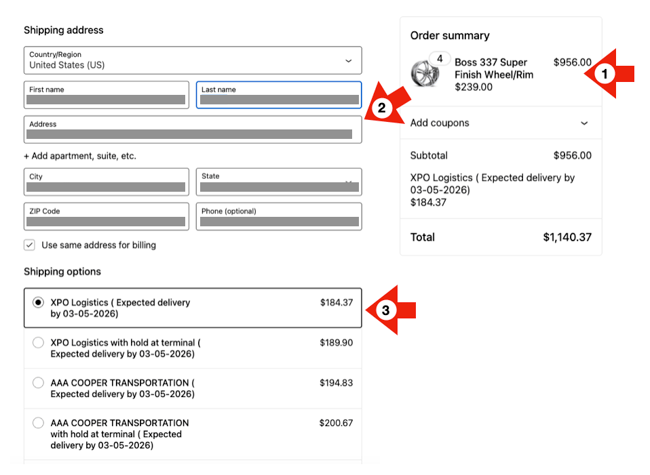Choose XPO Logistics with hold at terminal
This screenshot has height=475, width=650.
click(39, 343)
